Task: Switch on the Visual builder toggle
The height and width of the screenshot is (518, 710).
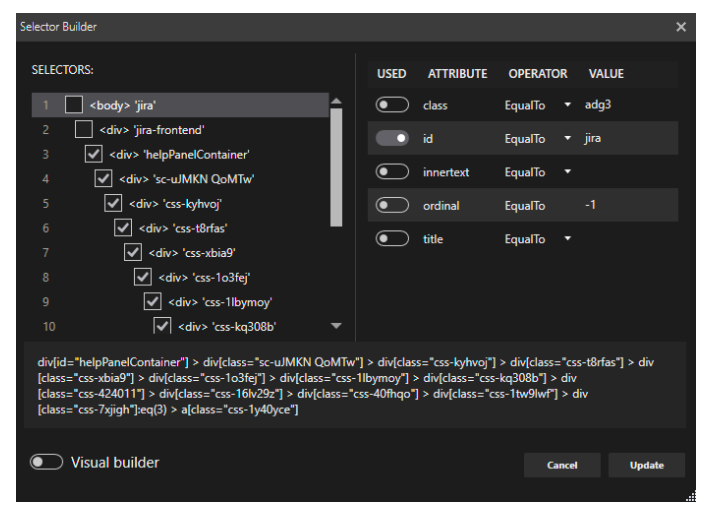Action: point(46,462)
